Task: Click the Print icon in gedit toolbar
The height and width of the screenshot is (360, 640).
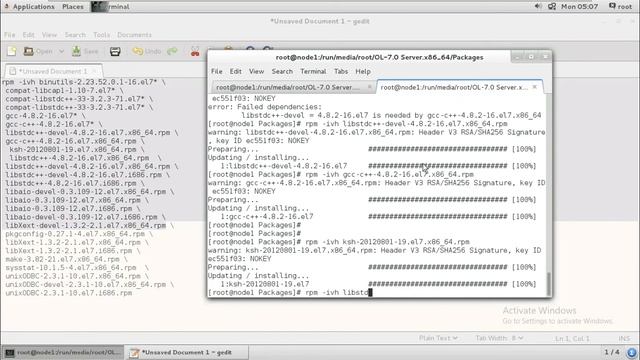Action: tap(115, 51)
